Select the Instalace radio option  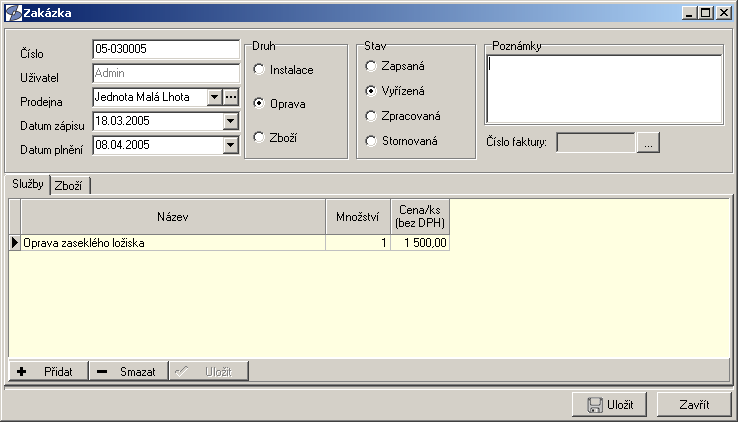pos(260,70)
